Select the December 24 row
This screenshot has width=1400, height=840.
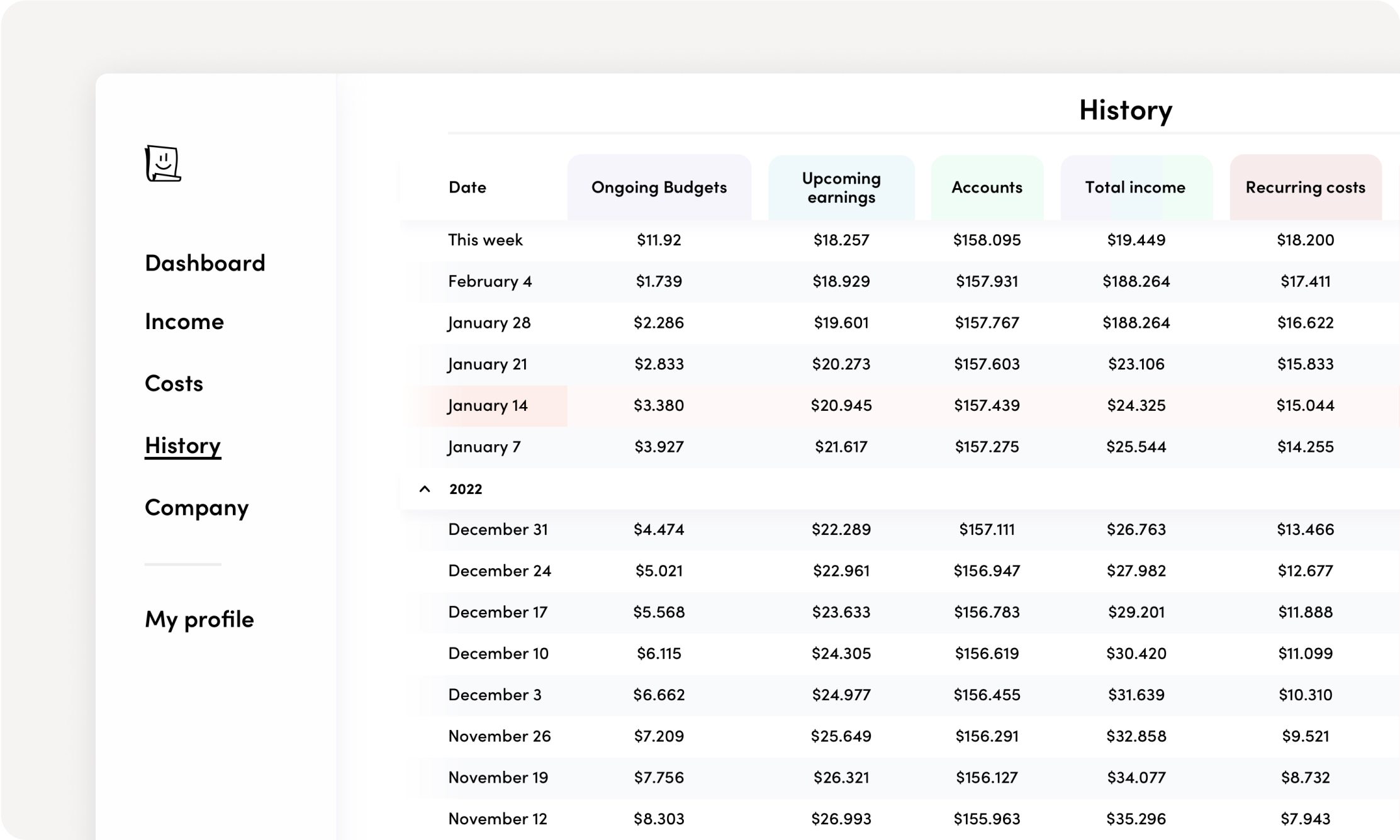[900, 571]
